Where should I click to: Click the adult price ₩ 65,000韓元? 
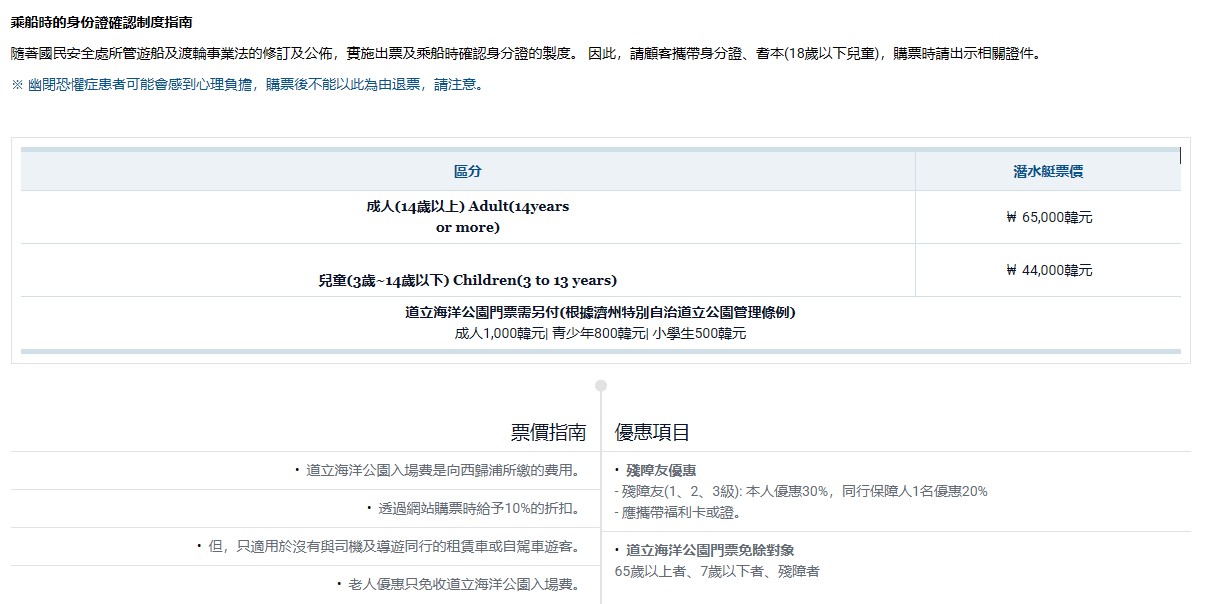pos(1049,217)
